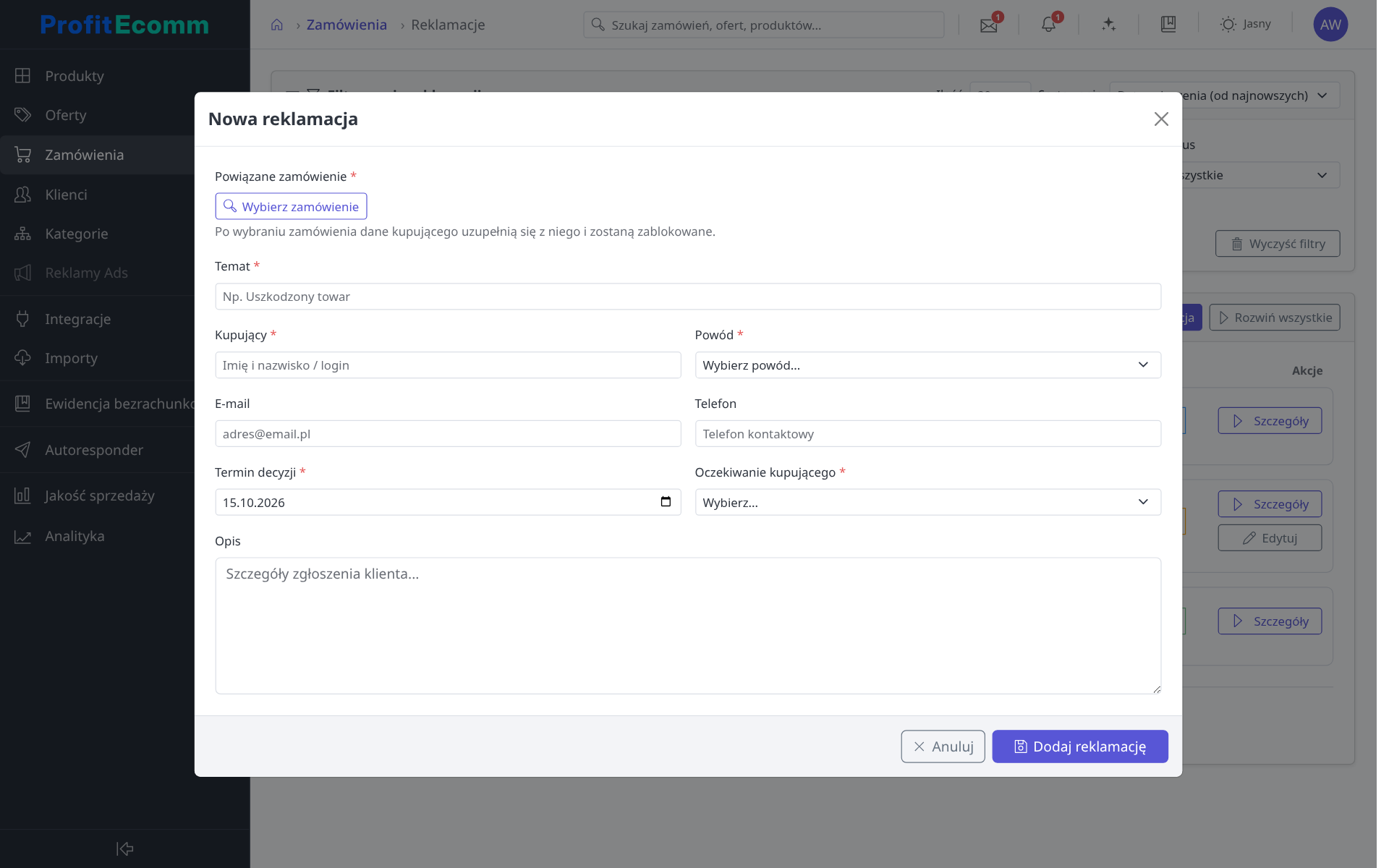Expand the Powód dropdown
1389x868 pixels.
(927, 365)
